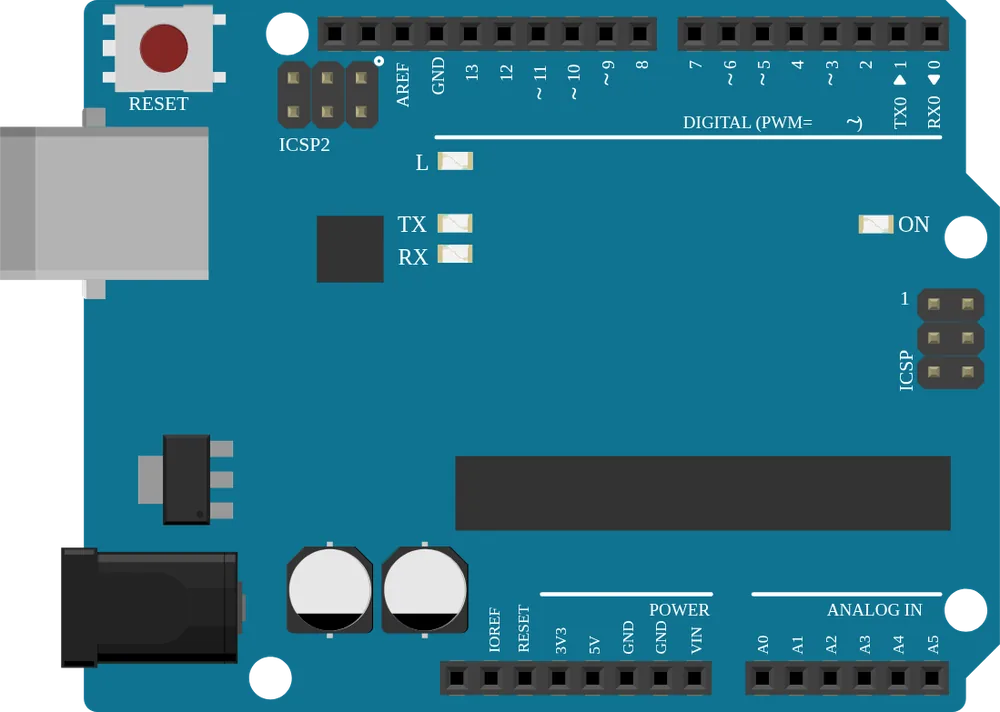
Task: Select the RESET power header pin socket
Action: click(525, 678)
